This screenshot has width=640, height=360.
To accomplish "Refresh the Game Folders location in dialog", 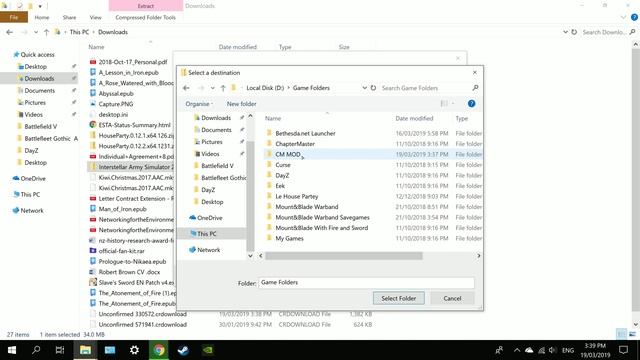I will coord(373,88).
